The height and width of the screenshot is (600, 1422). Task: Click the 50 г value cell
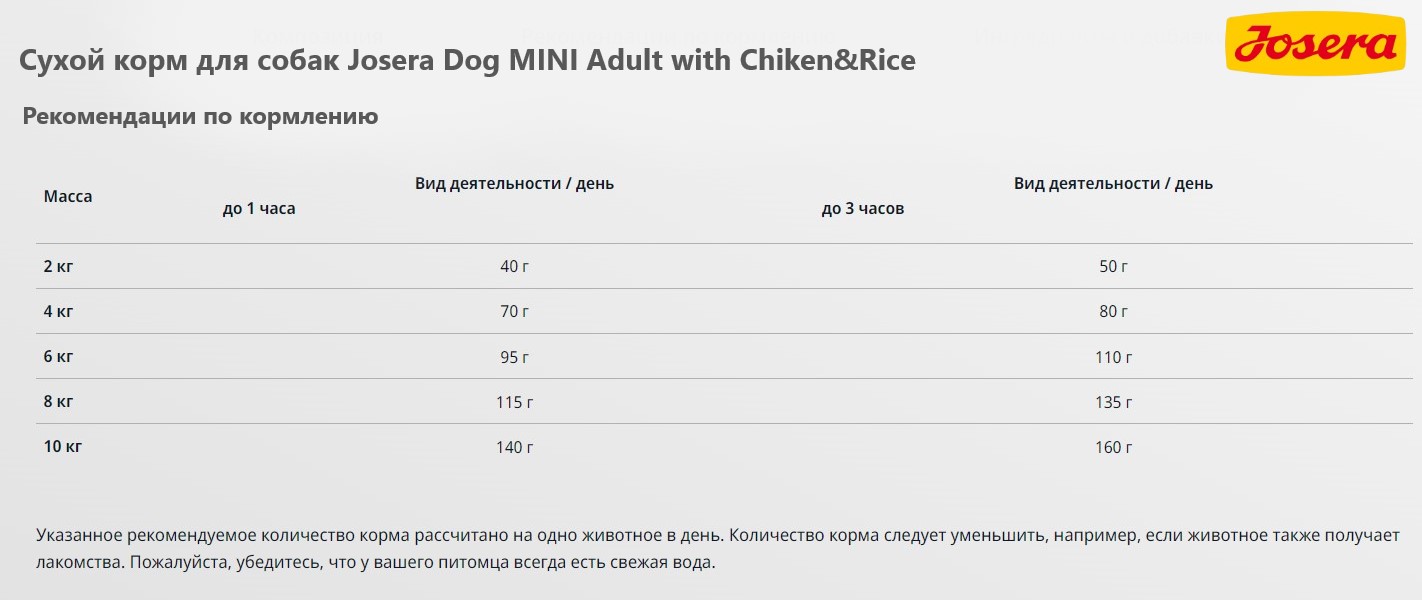tap(1113, 267)
